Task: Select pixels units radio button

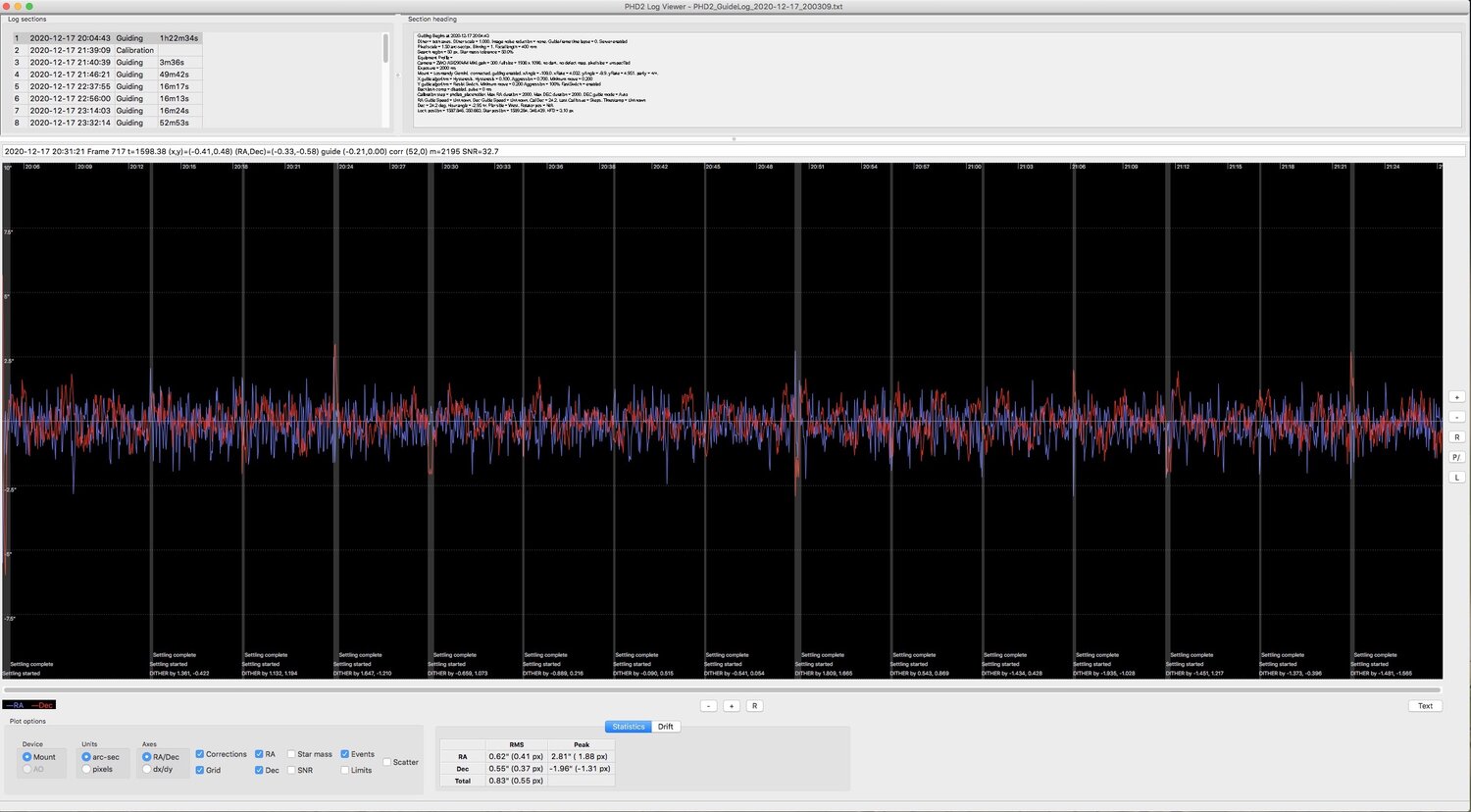Action: click(x=86, y=770)
